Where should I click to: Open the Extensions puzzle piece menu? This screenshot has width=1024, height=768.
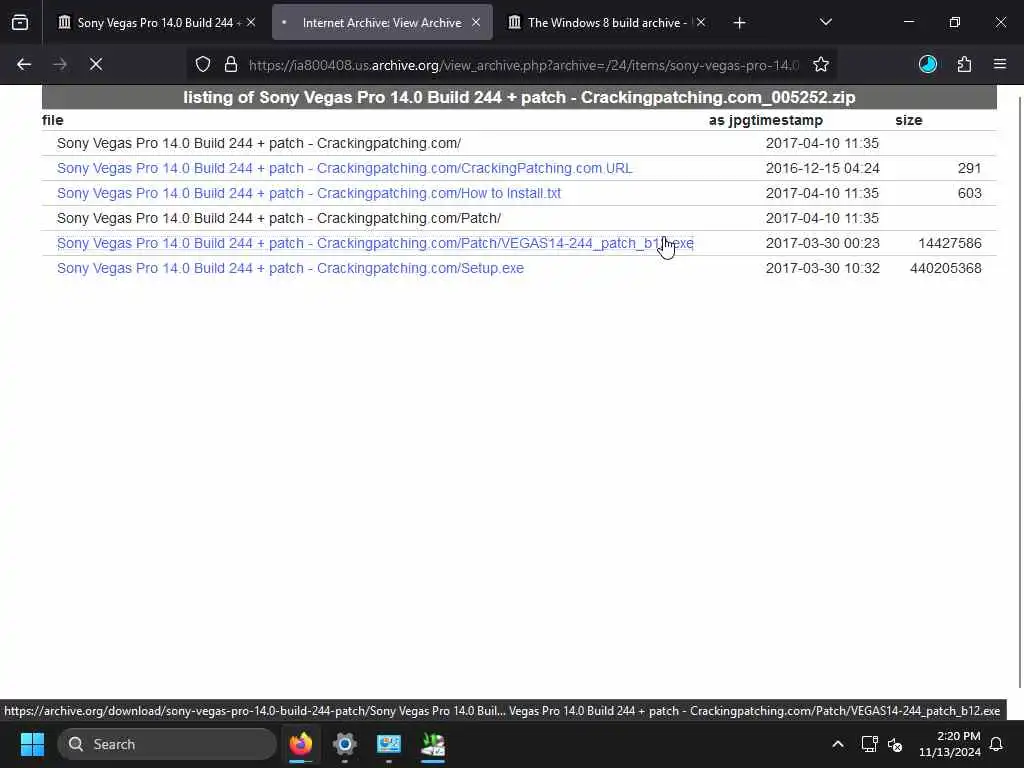tap(964, 64)
